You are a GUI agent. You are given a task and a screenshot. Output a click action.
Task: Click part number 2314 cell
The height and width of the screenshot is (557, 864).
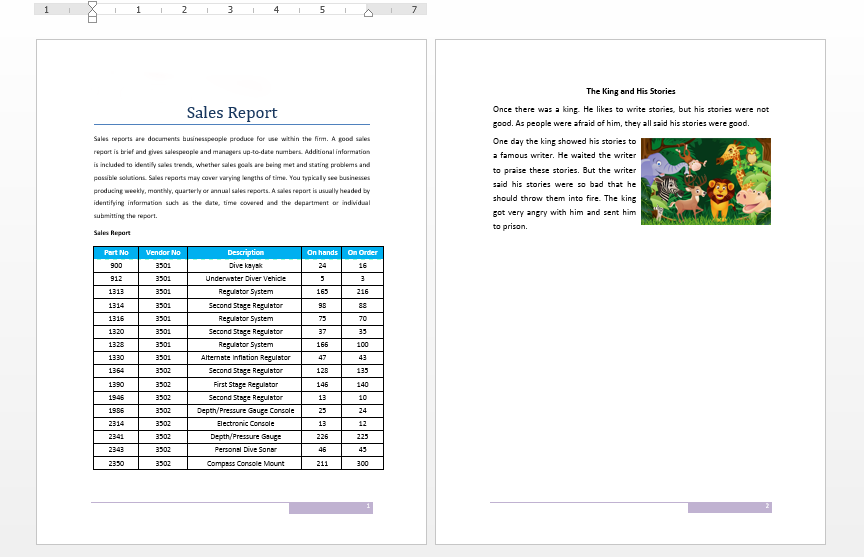coord(116,424)
